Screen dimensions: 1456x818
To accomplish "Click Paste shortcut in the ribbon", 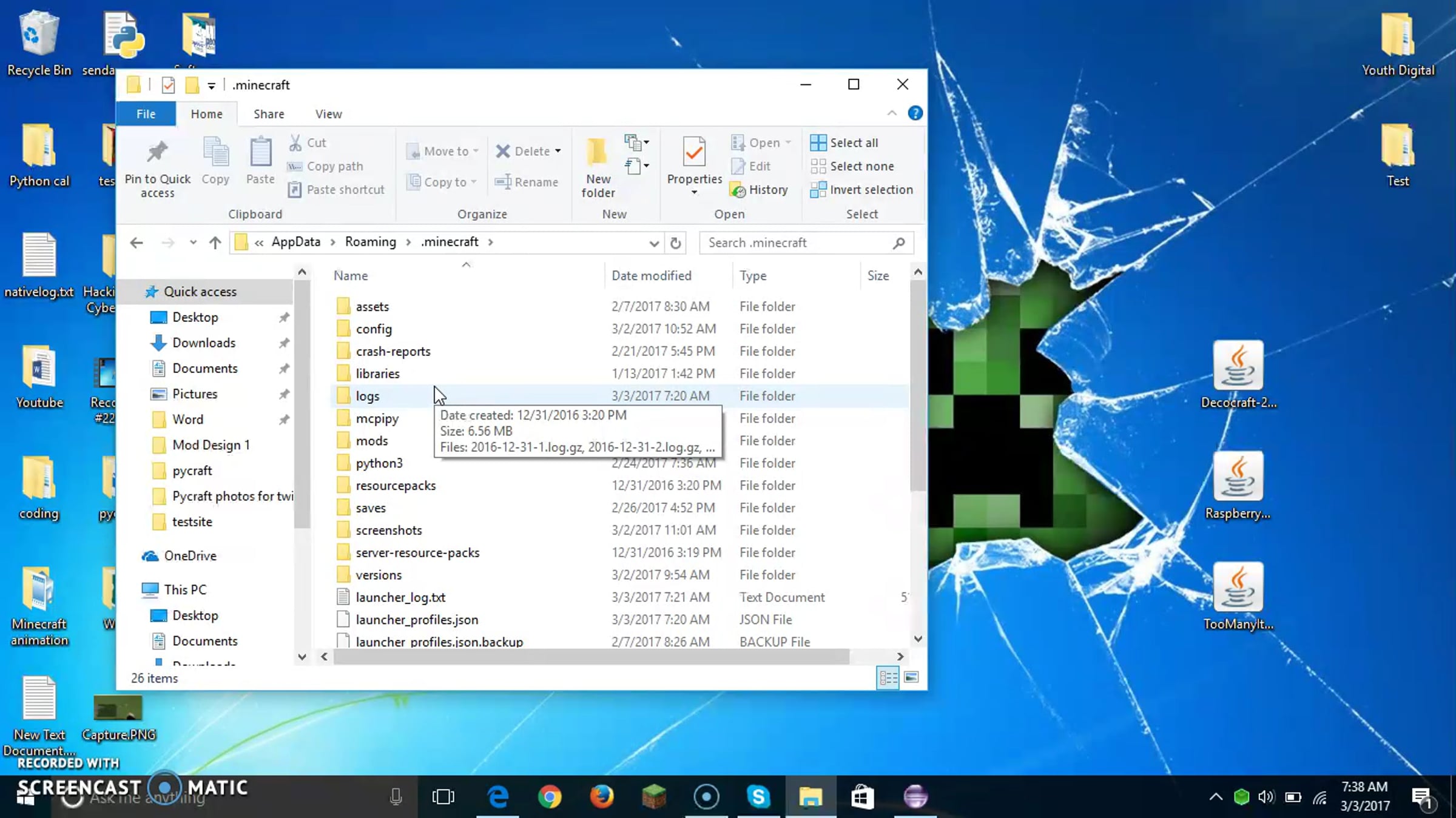I will pyautogui.click(x=337, y=190).
